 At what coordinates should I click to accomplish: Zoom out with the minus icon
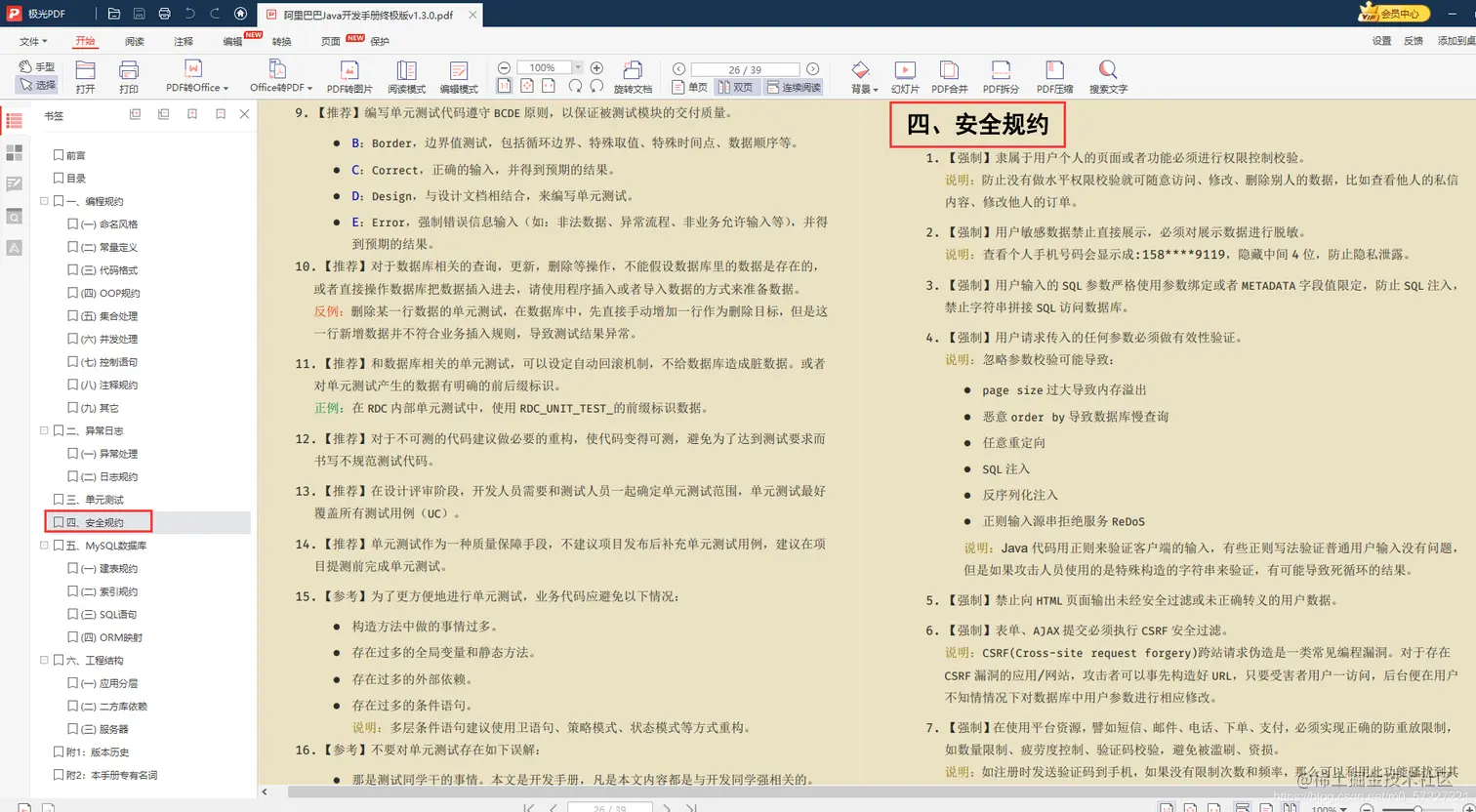(x=504, y=68)
